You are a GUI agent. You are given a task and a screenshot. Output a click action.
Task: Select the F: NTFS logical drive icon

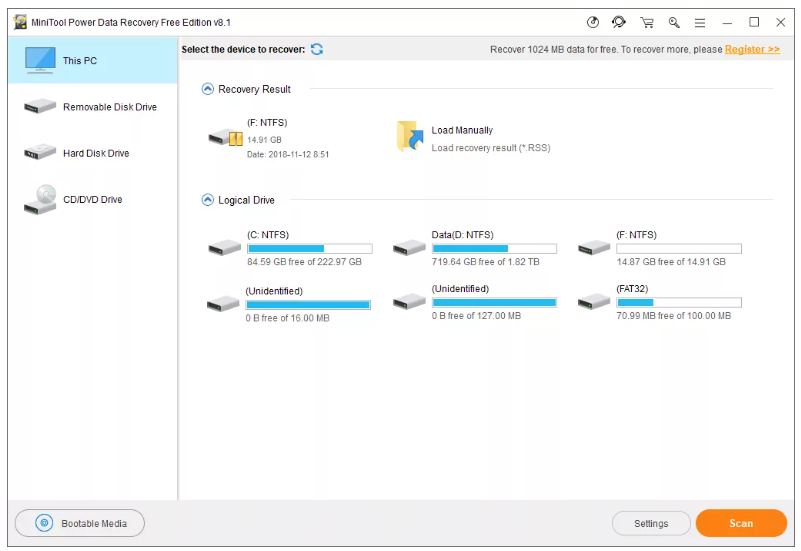(594, 248)
